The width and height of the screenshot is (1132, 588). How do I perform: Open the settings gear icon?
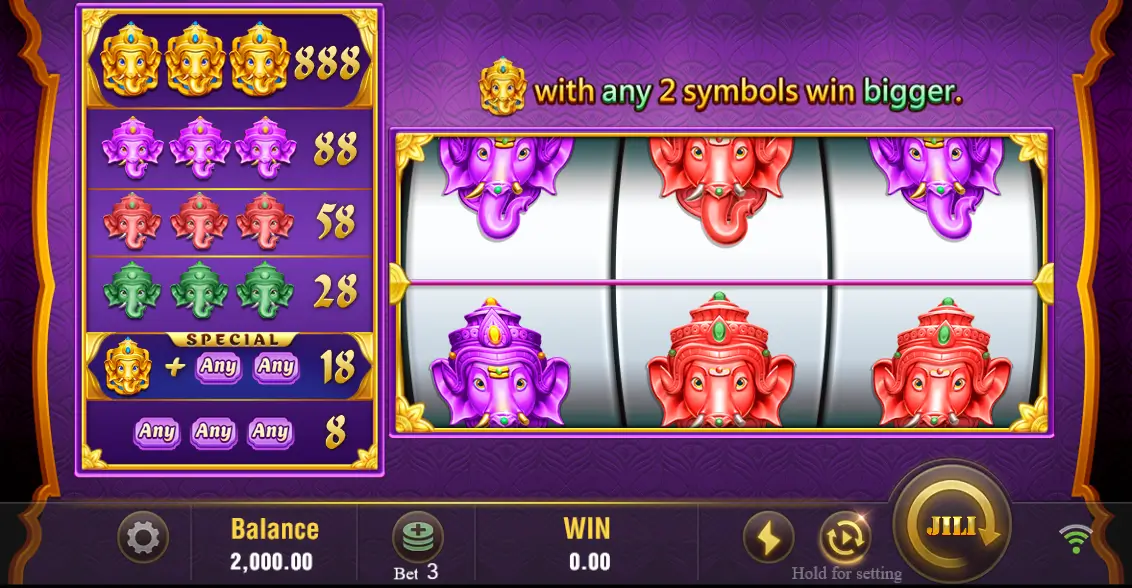tap(143, 537)
